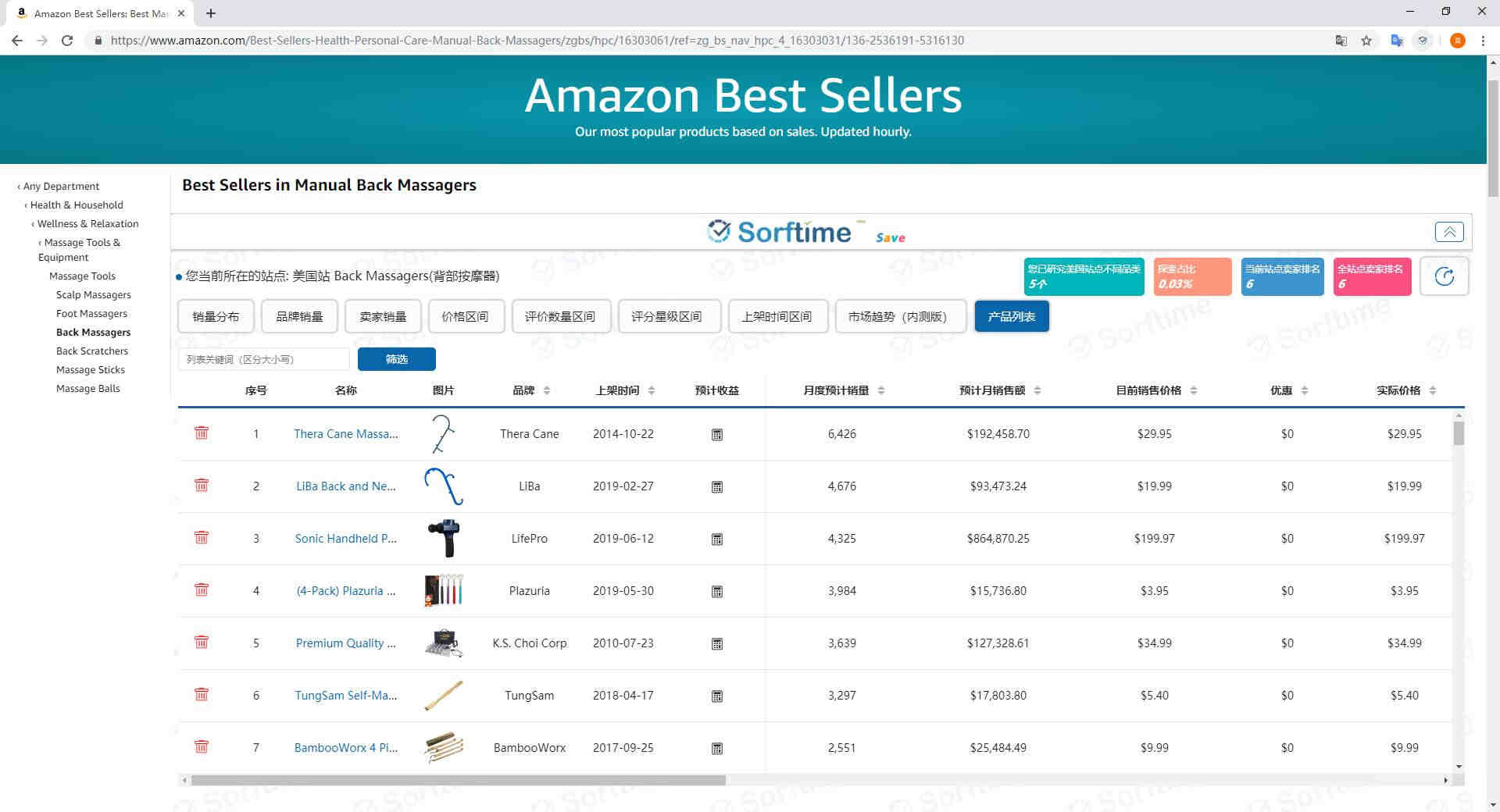Open calculator icon in K.S. Choi Corp row
This screenshot has width=1500, height=812.
tap(717, 644)
